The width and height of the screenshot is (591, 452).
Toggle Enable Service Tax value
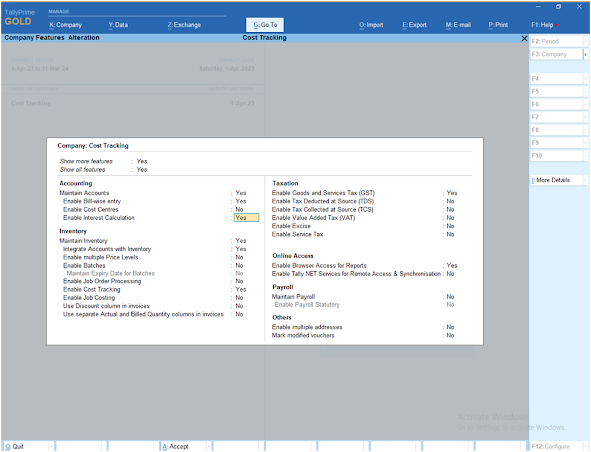[450, 234]
